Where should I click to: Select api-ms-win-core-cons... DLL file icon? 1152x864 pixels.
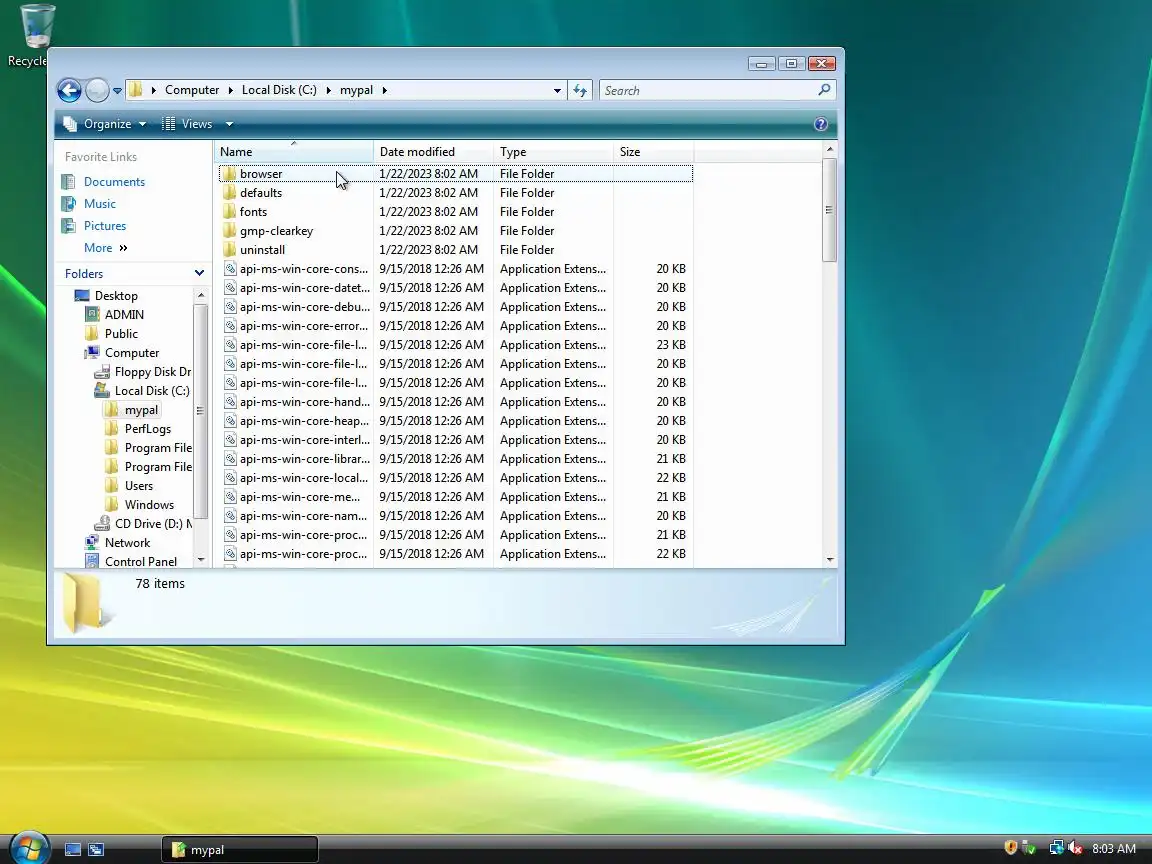[x=230, y=269]
